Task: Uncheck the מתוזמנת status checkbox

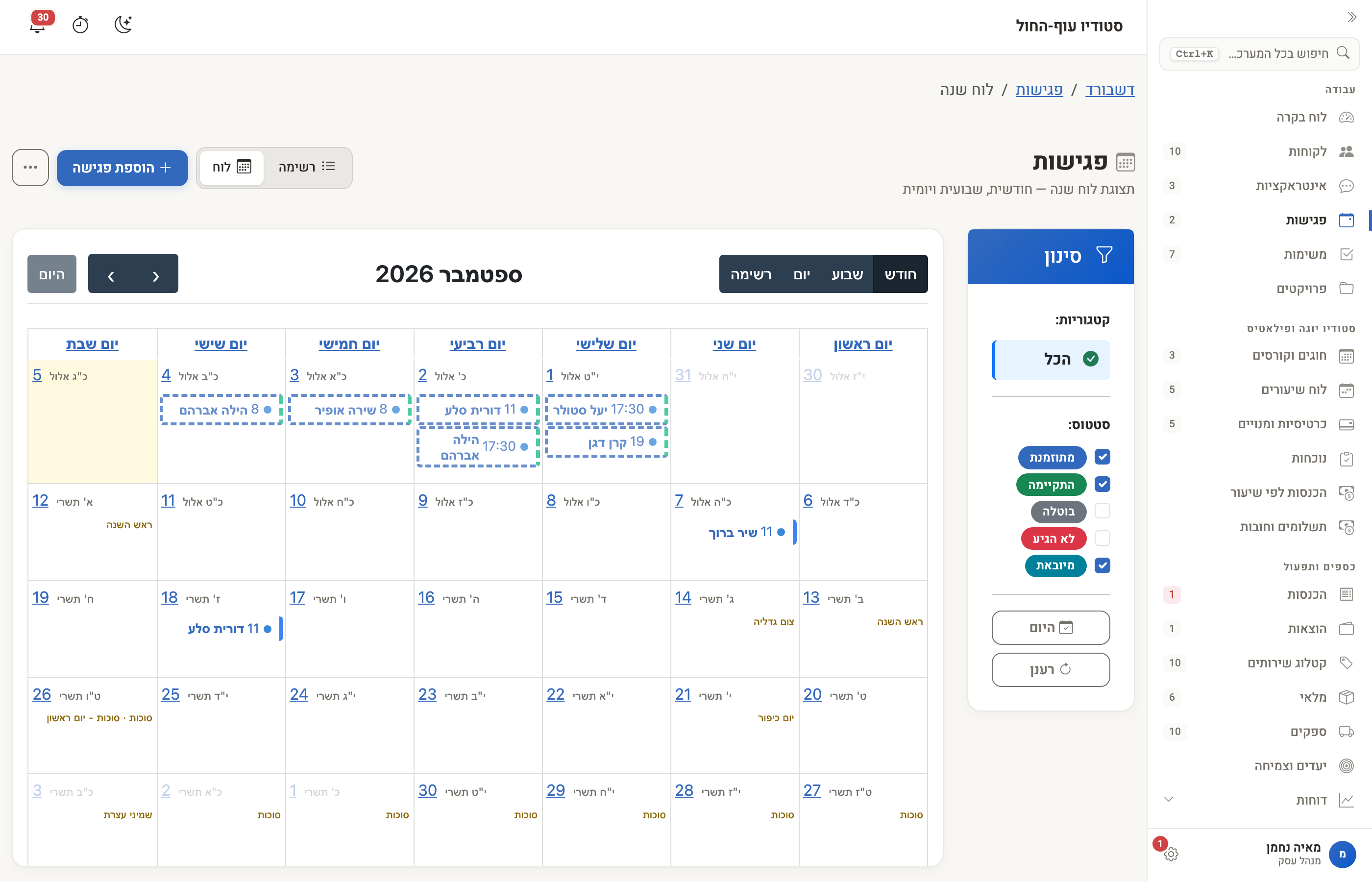Action: [1102, 457]
